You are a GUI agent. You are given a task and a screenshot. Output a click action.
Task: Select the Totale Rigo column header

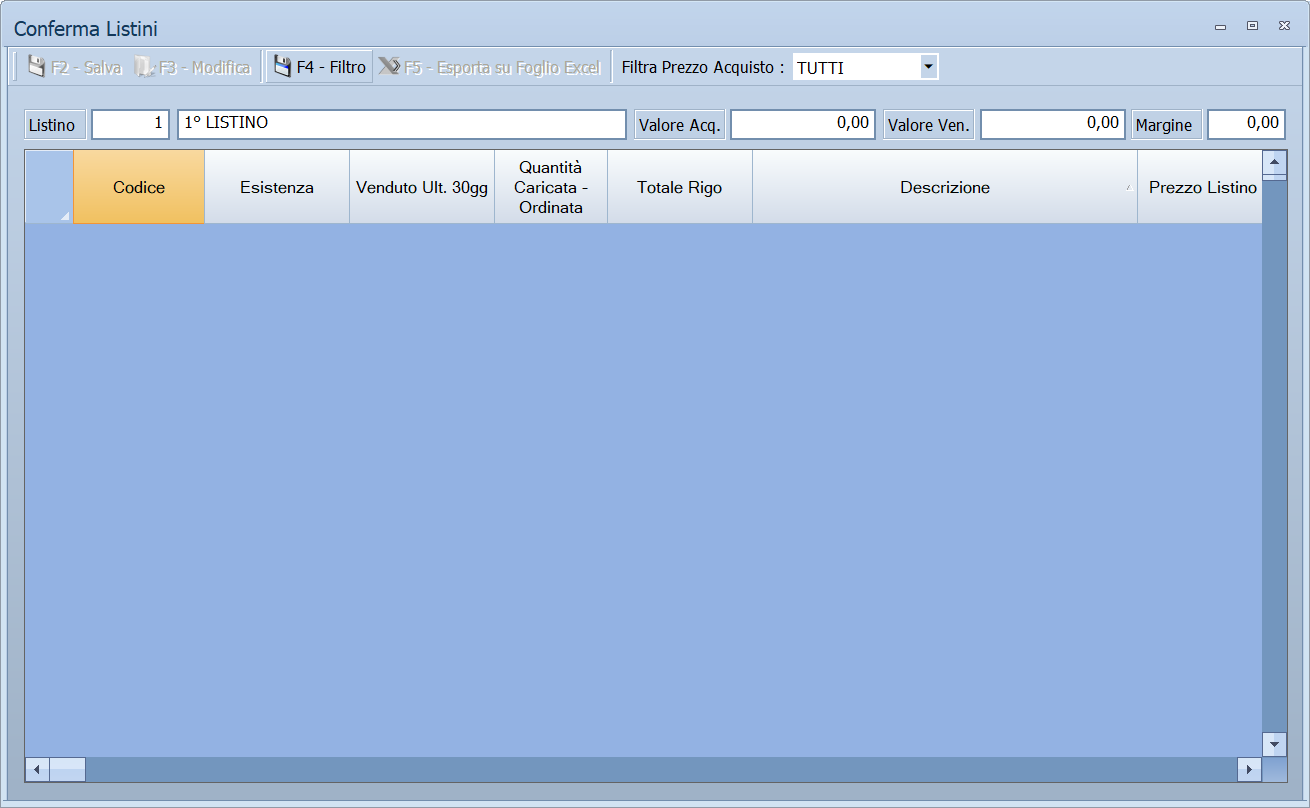pos(680,187)
